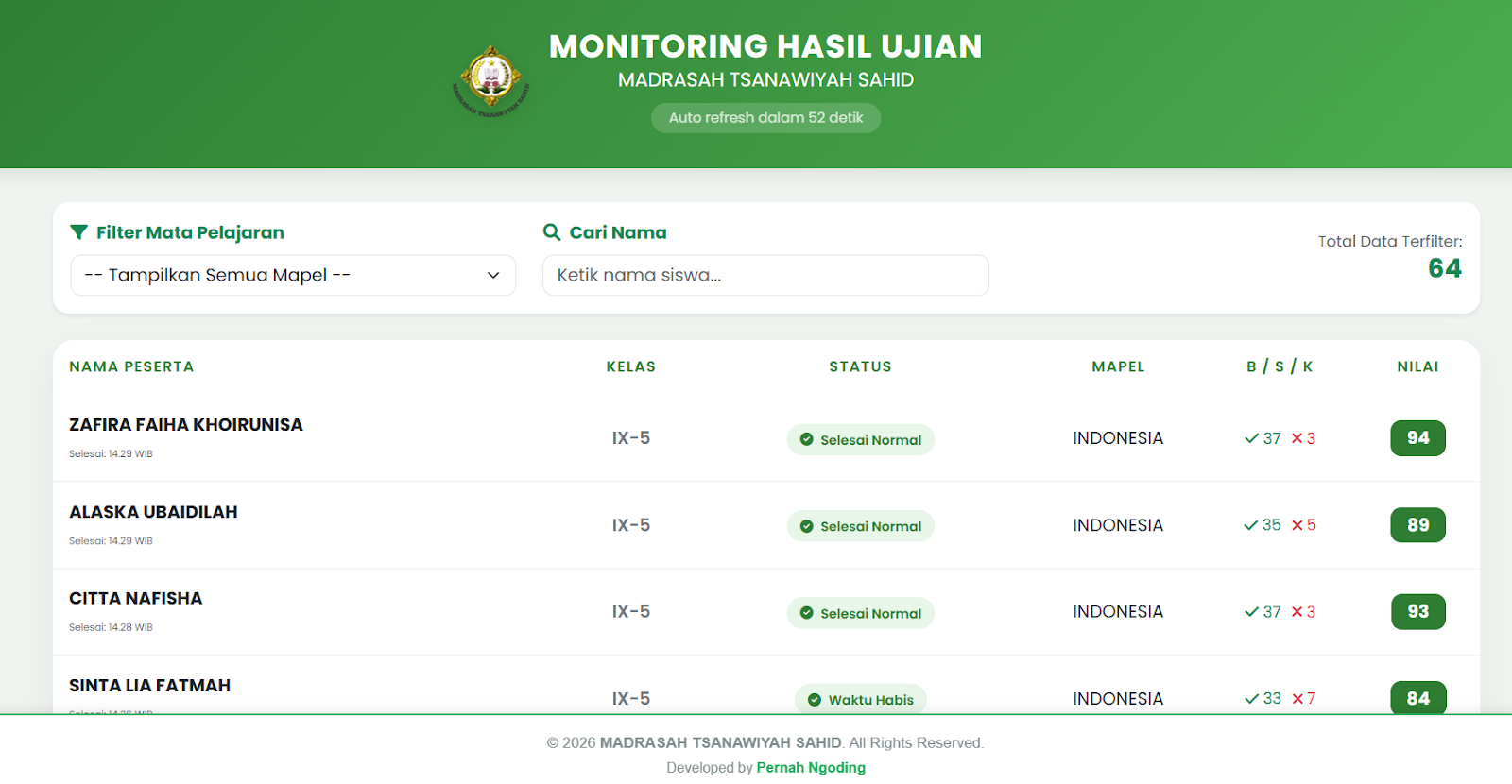Click the NAMA PESERTA column header
The image size is (1512, 784).
(131, 366)
